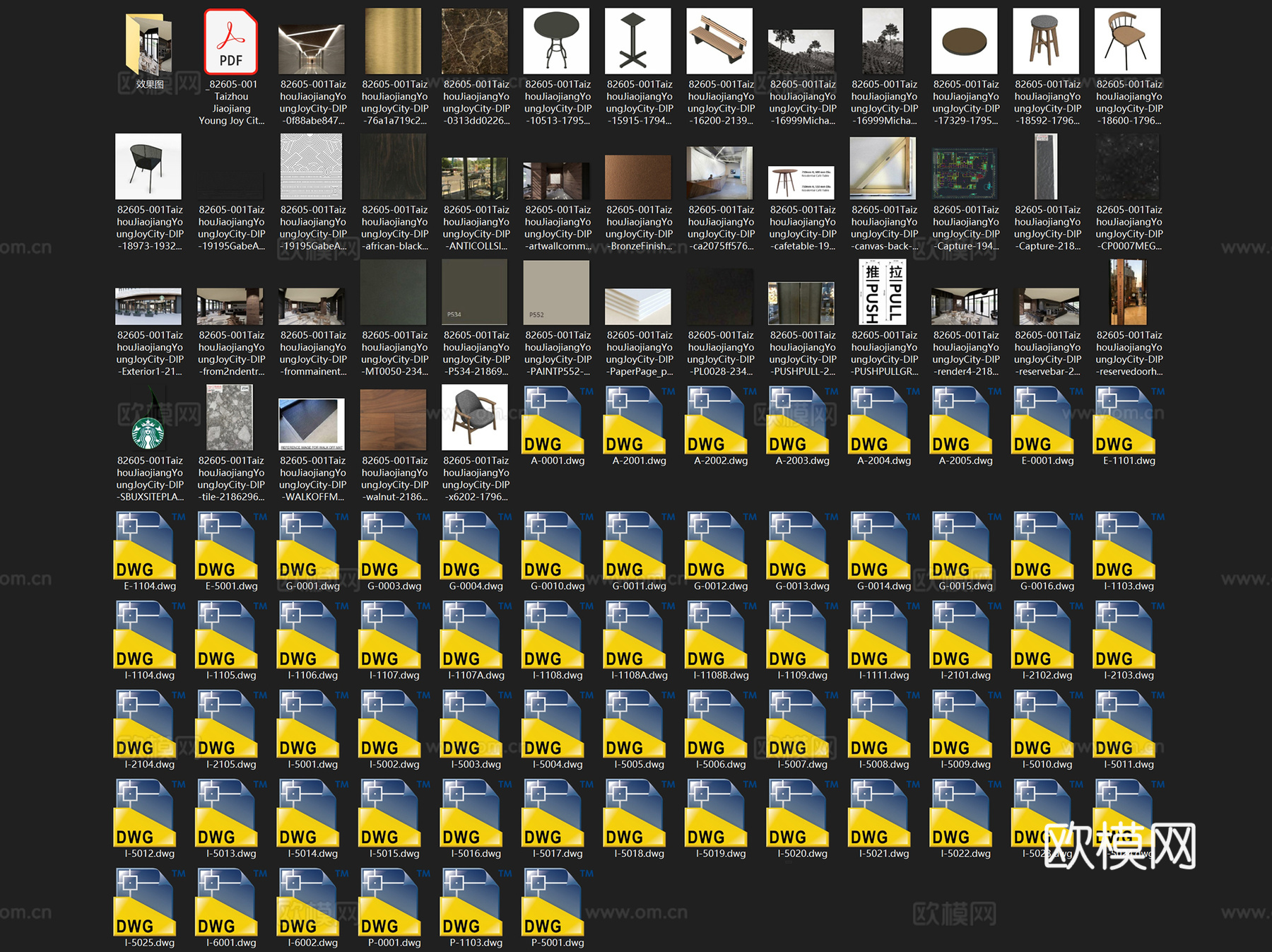Select the BronzeFinish texture thumbnail
This screenshot has width=1272, height=952.
[x=639, y=177]
